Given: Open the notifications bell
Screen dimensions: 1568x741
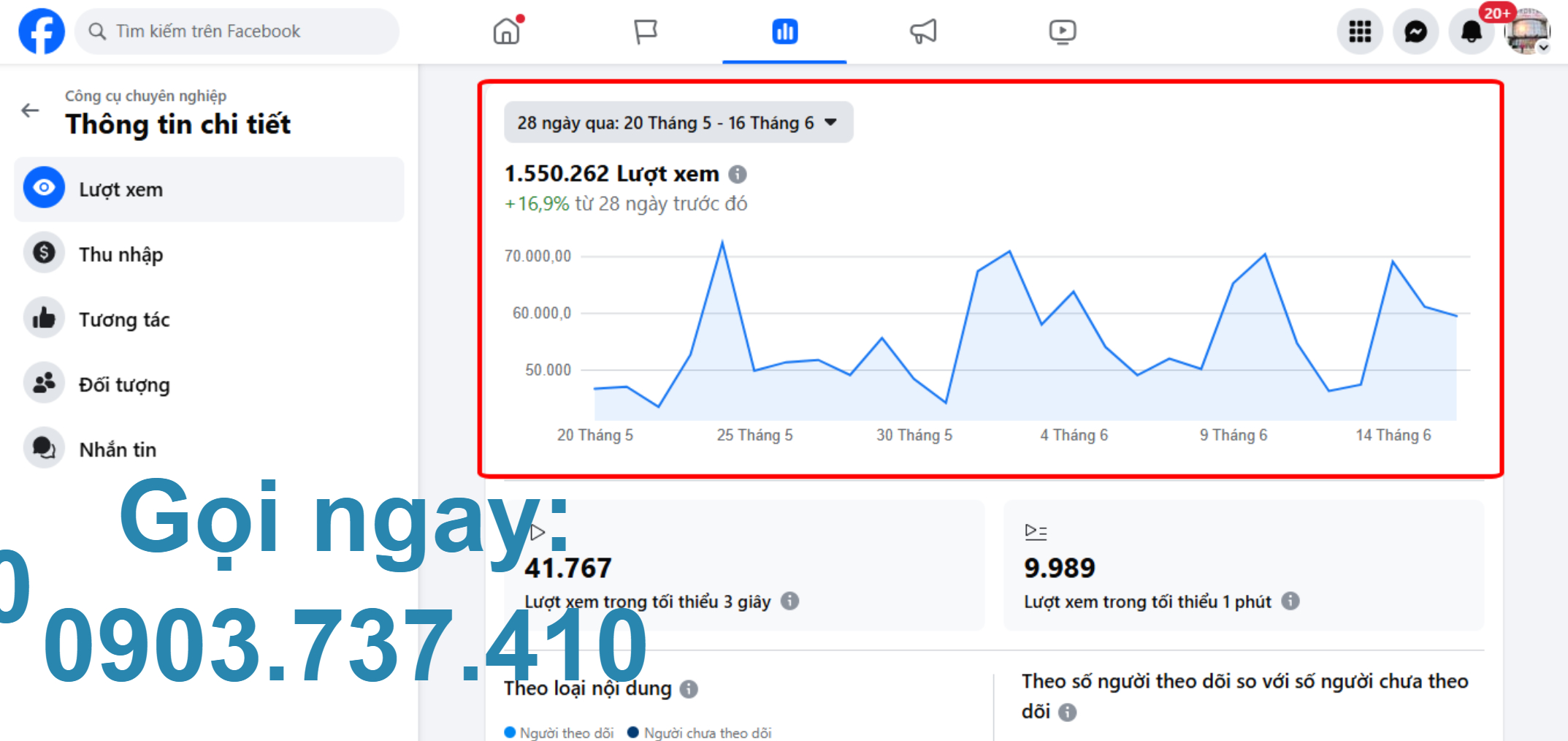Looking at the screenshot, I should coord(1471,31).
